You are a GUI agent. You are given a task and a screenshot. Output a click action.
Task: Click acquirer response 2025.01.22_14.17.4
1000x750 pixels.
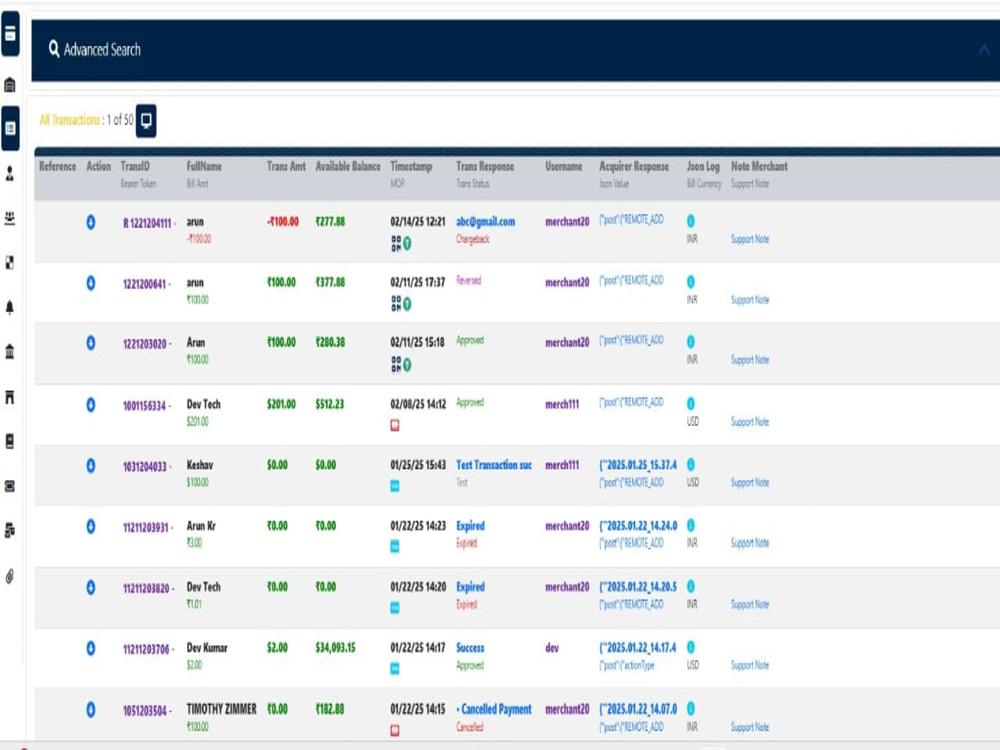[638, 647]
